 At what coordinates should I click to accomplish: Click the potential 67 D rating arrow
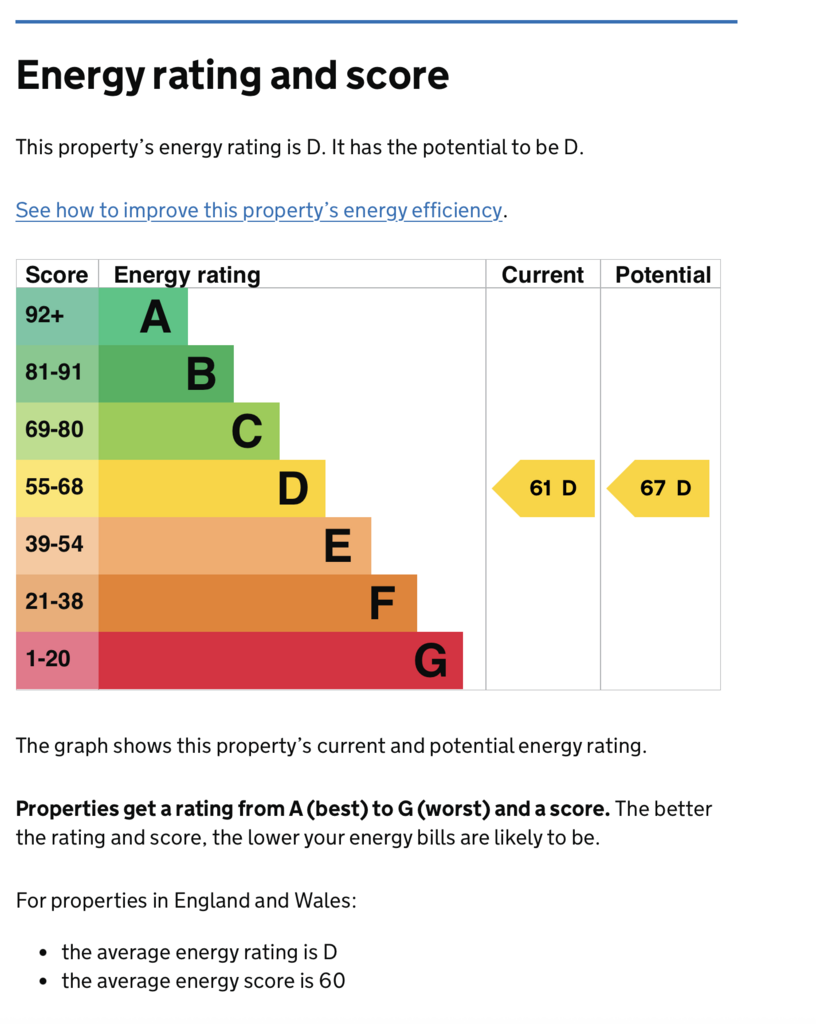click(660, 488)
